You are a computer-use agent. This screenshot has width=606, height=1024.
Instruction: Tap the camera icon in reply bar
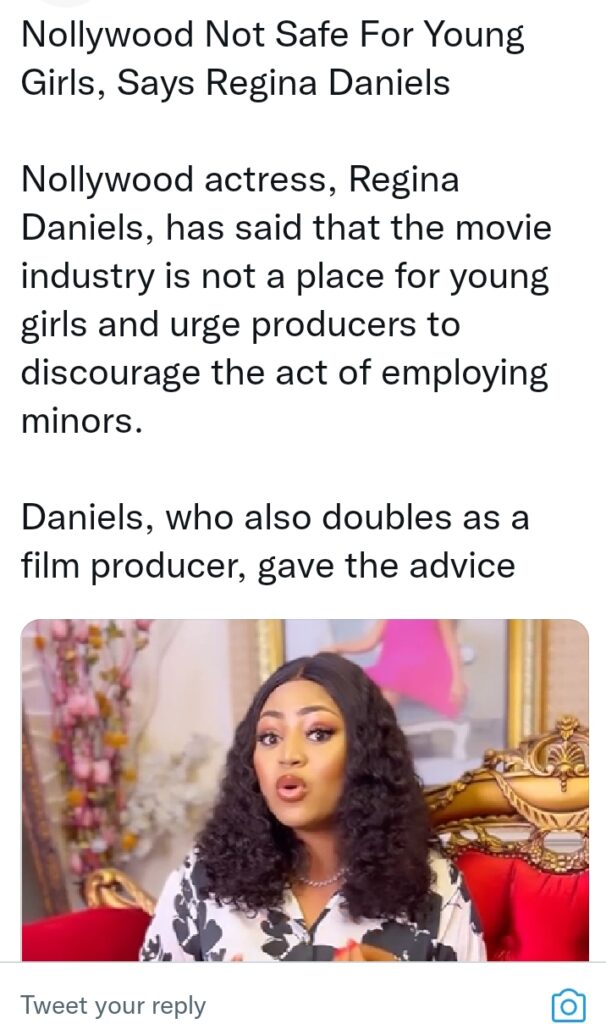click(568, 1006)
